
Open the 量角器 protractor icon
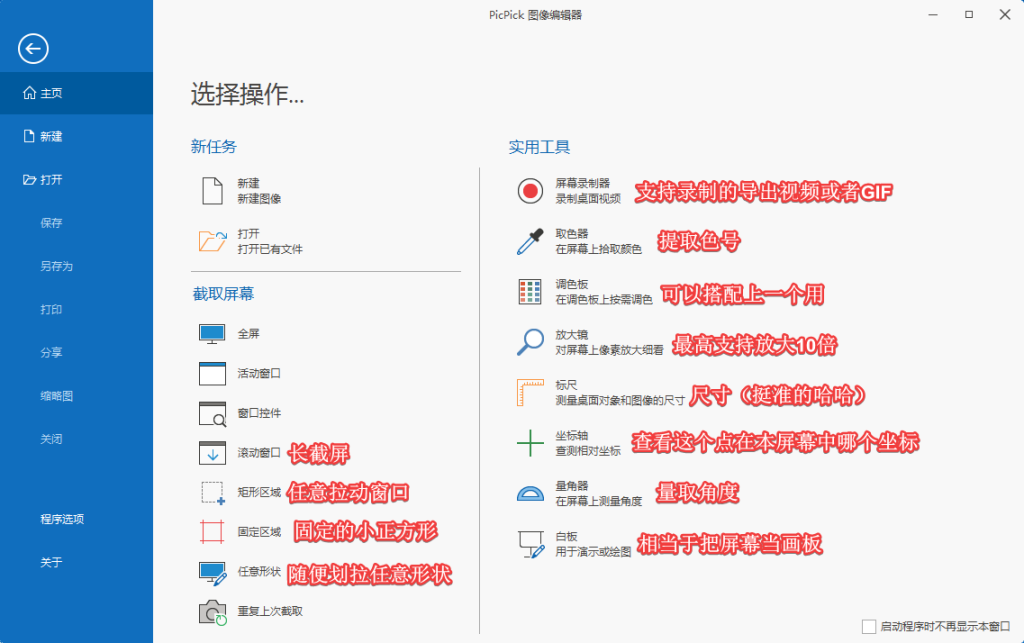click(530, 493)
